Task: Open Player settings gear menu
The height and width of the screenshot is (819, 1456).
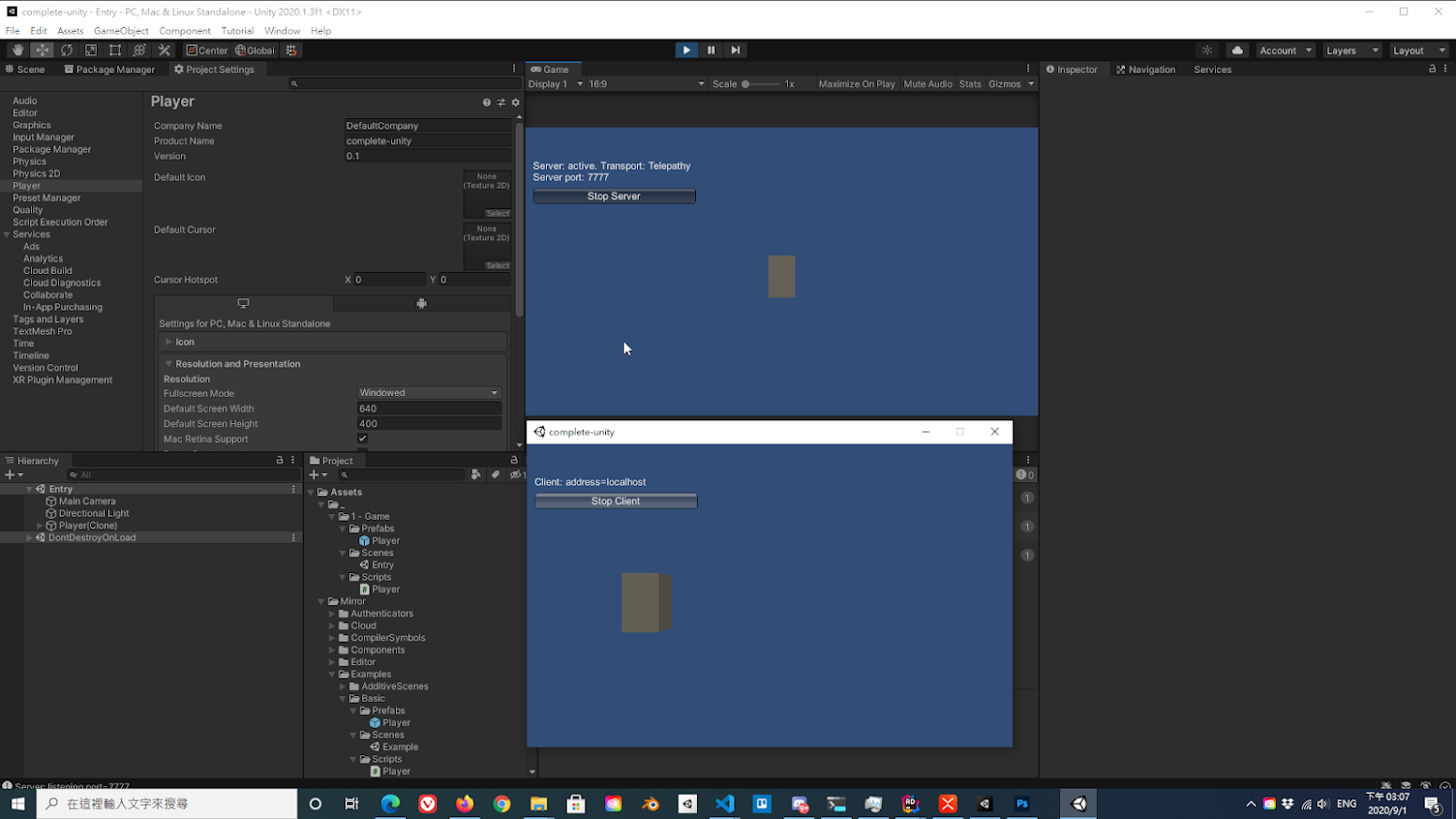Action: (515, 102)
